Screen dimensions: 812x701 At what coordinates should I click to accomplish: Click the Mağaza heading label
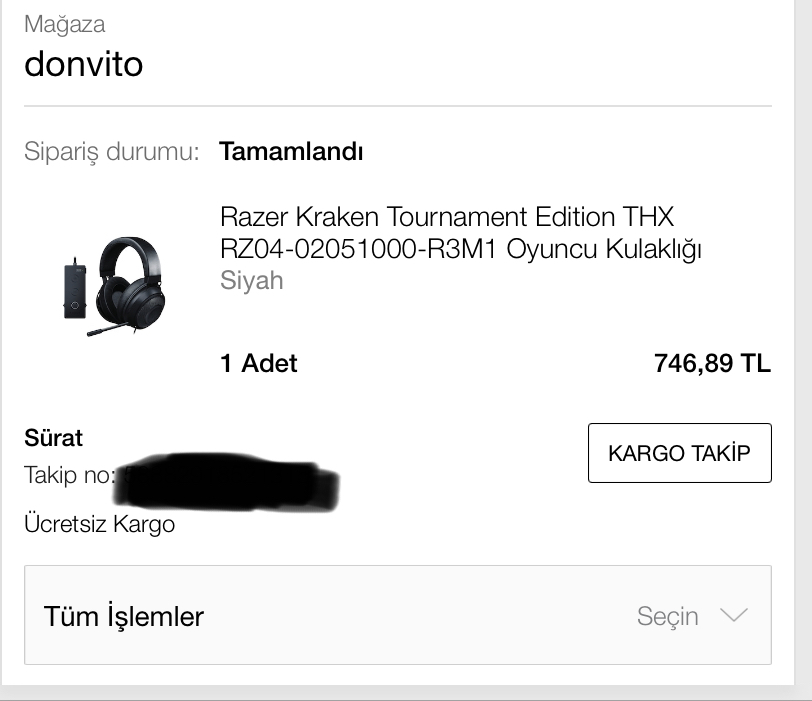[x=65, y=24]
